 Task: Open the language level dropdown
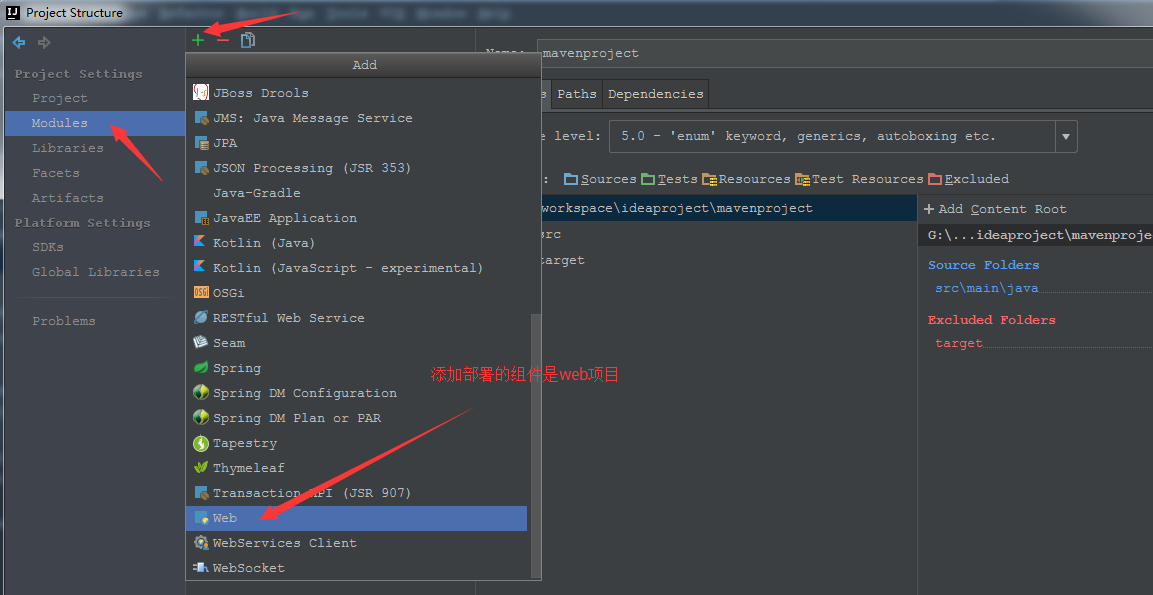843,136
